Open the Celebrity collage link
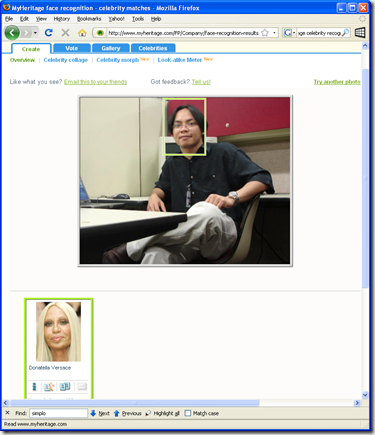This screenshot has width=375, height=435. coord(66,60)
